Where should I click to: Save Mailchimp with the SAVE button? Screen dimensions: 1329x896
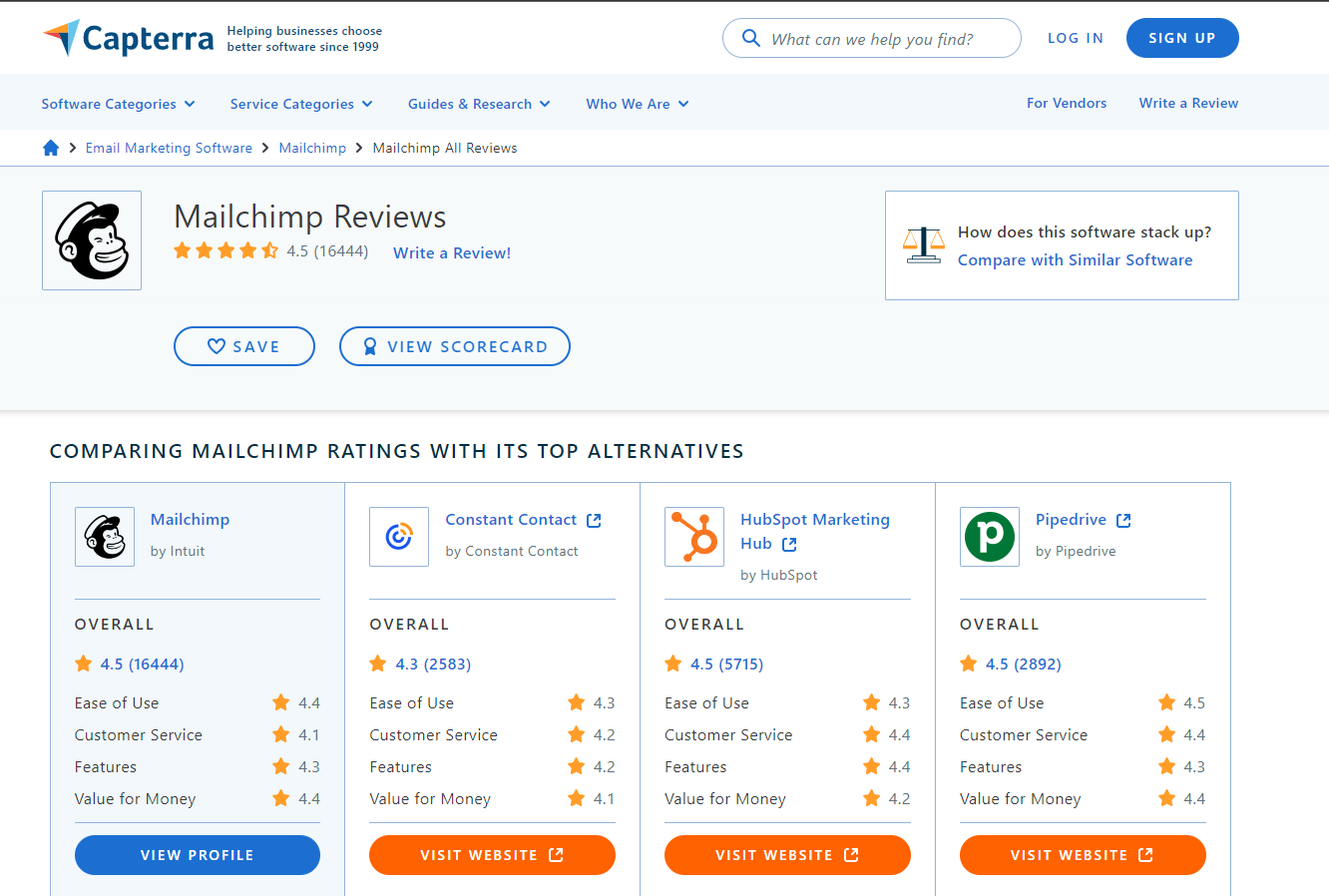244,346
